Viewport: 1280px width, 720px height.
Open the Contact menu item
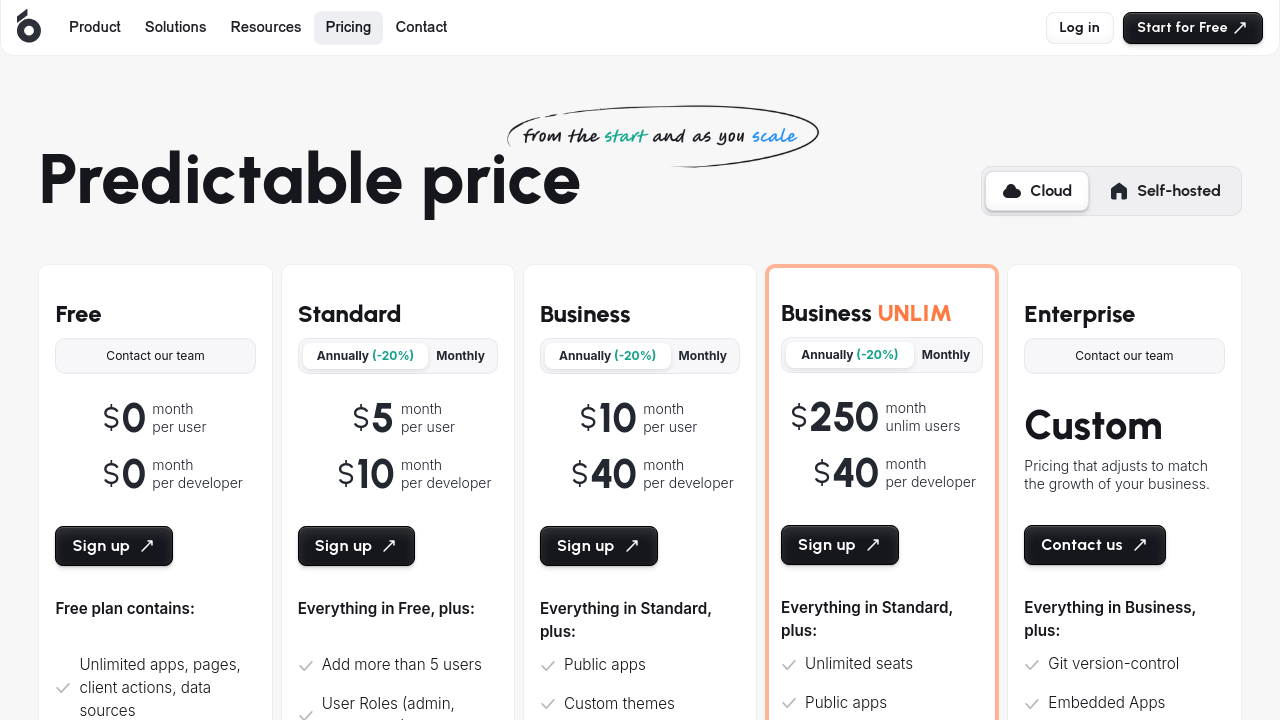point(421,27)
